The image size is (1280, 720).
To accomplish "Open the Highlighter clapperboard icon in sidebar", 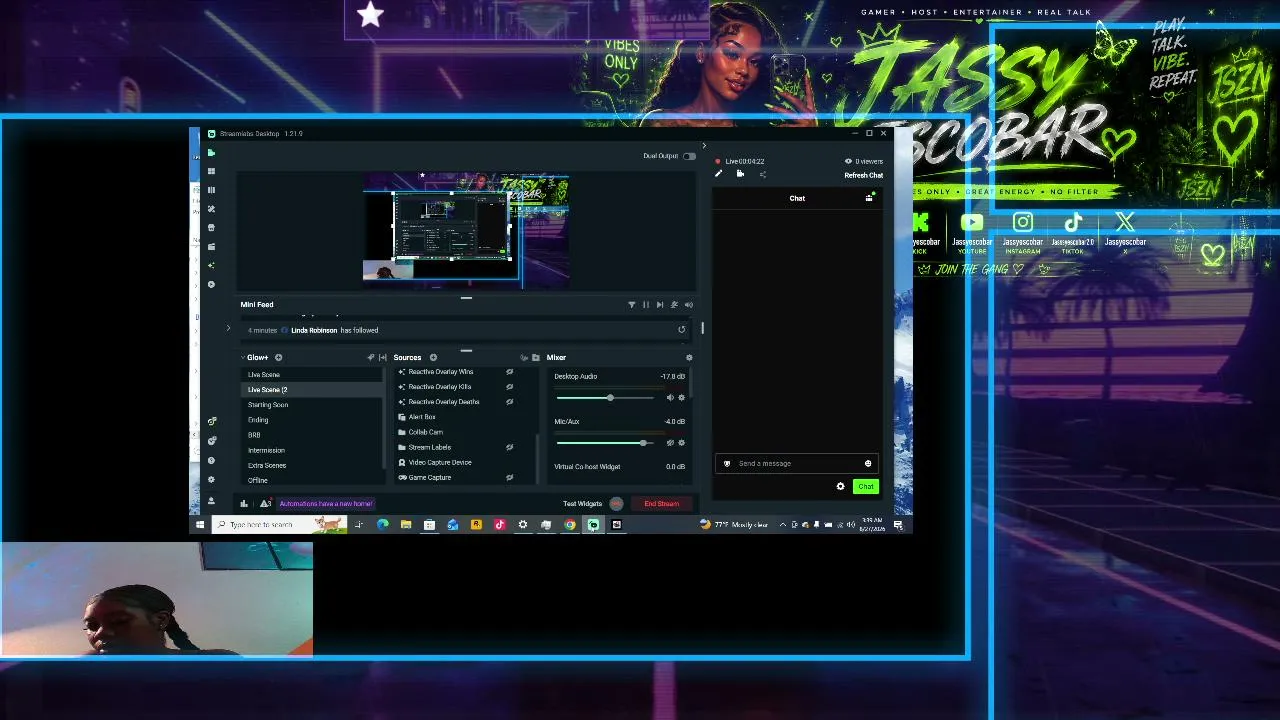I will tap(211, 246).
